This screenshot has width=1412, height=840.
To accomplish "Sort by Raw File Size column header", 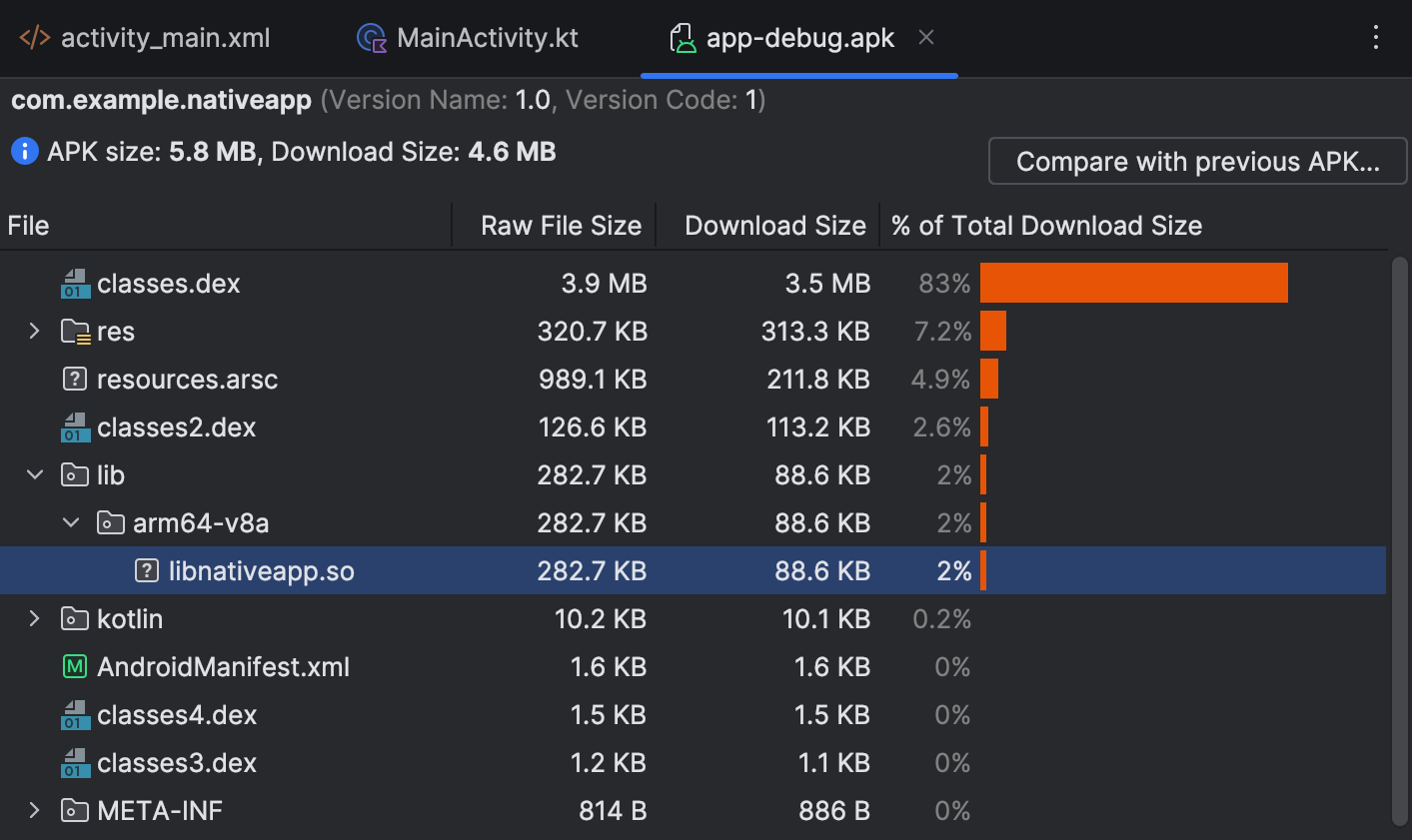I will (x=561, y=226).
